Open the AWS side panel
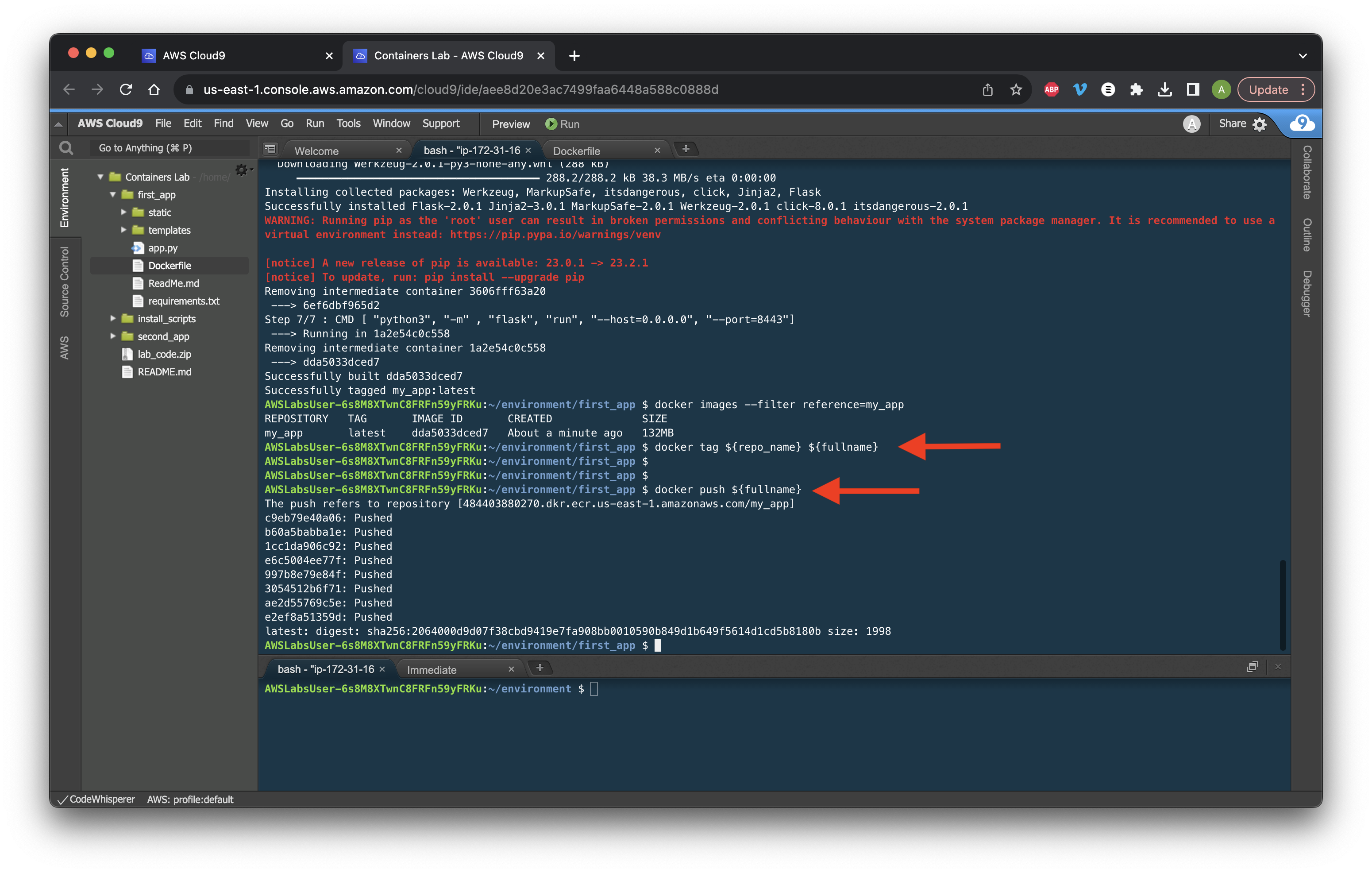The height and width of the screenshot is (873, 1372). (64, 347)
